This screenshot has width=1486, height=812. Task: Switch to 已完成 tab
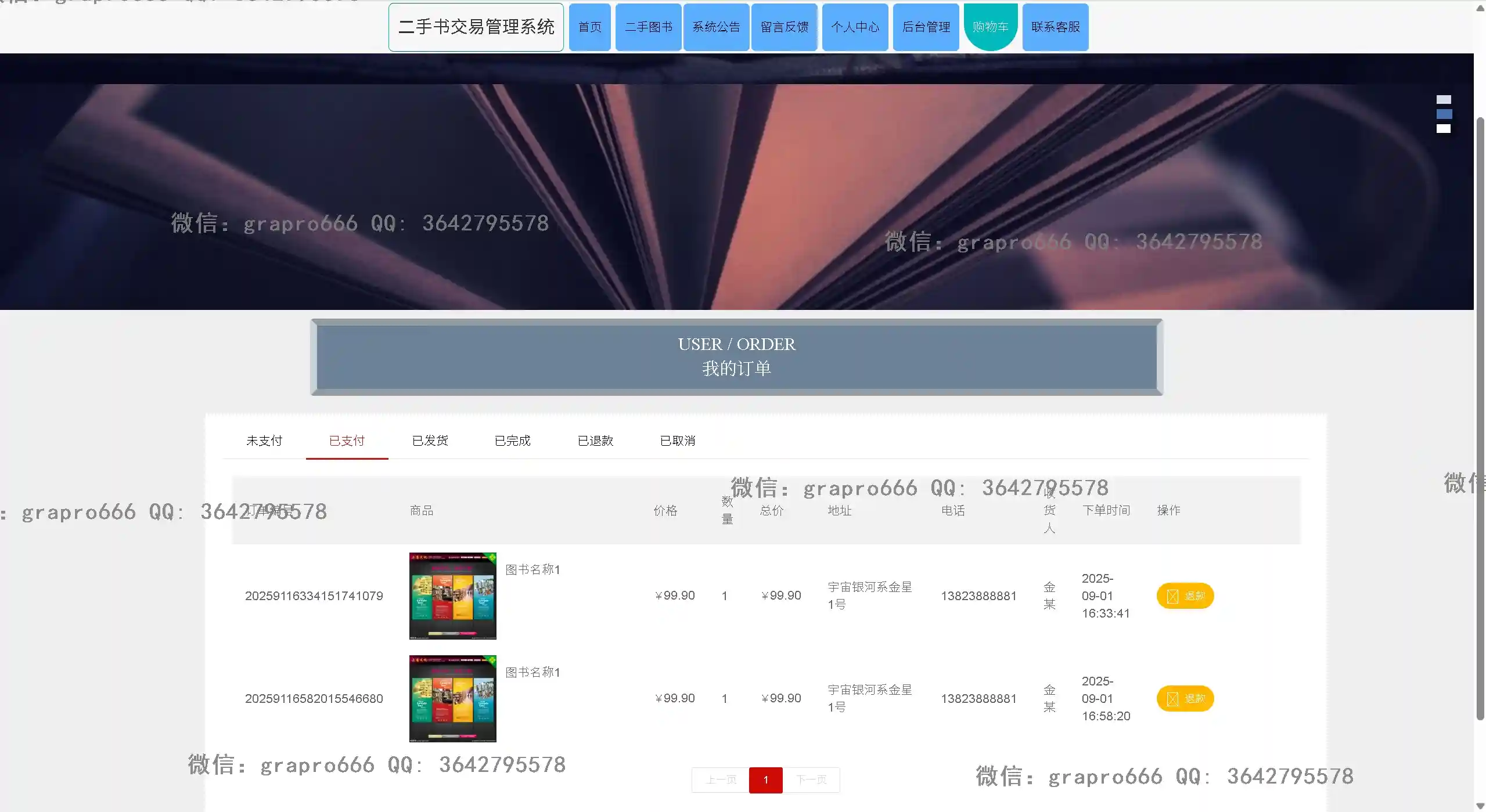[512, 441]
